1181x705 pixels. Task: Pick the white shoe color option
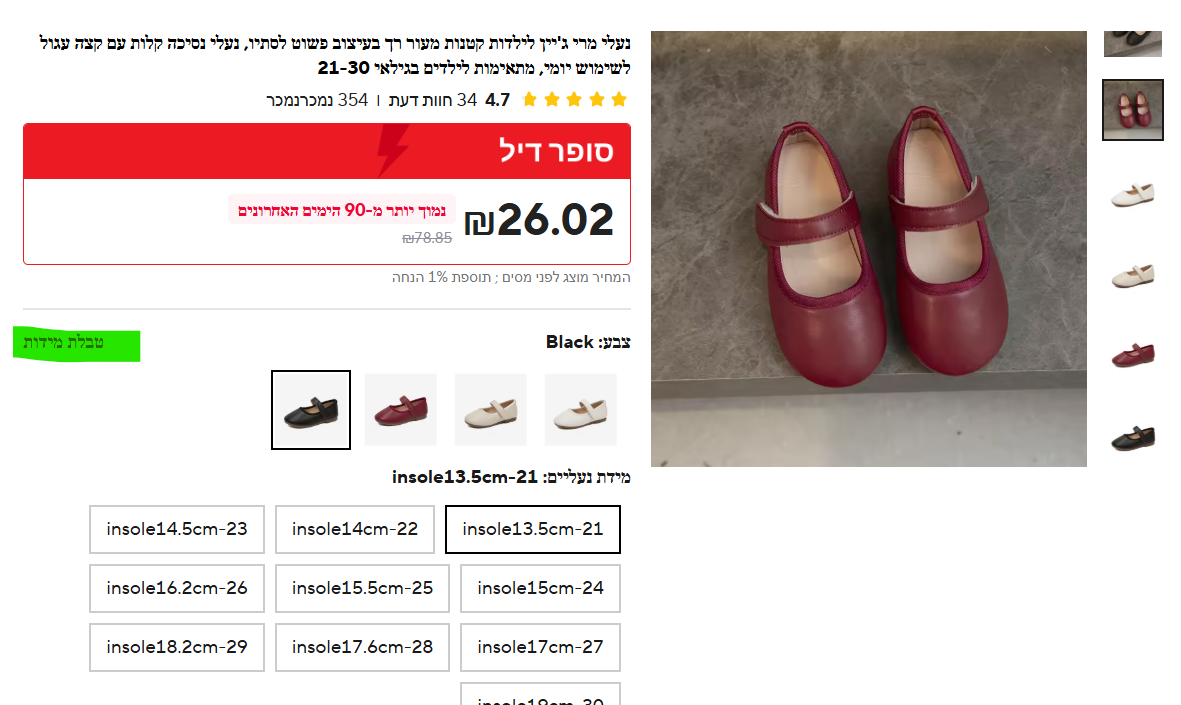[581, 410]
